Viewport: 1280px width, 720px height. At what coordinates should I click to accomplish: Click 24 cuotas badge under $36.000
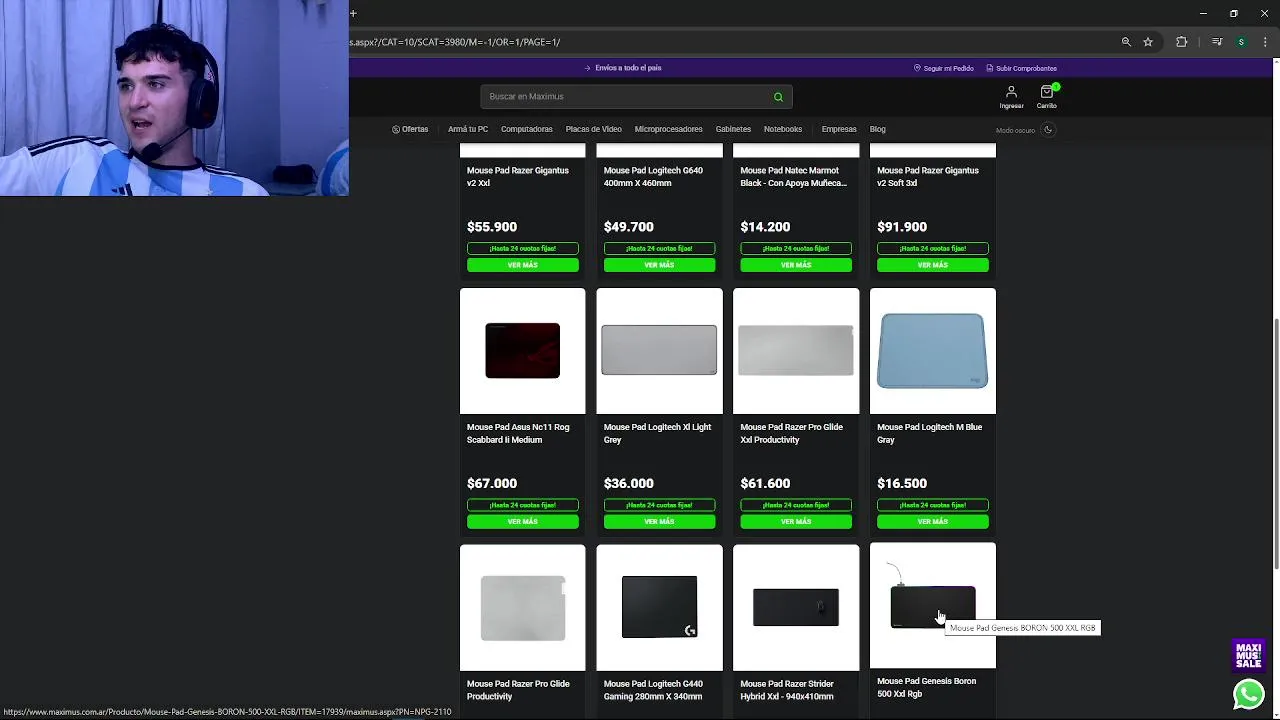coord(659,505)
